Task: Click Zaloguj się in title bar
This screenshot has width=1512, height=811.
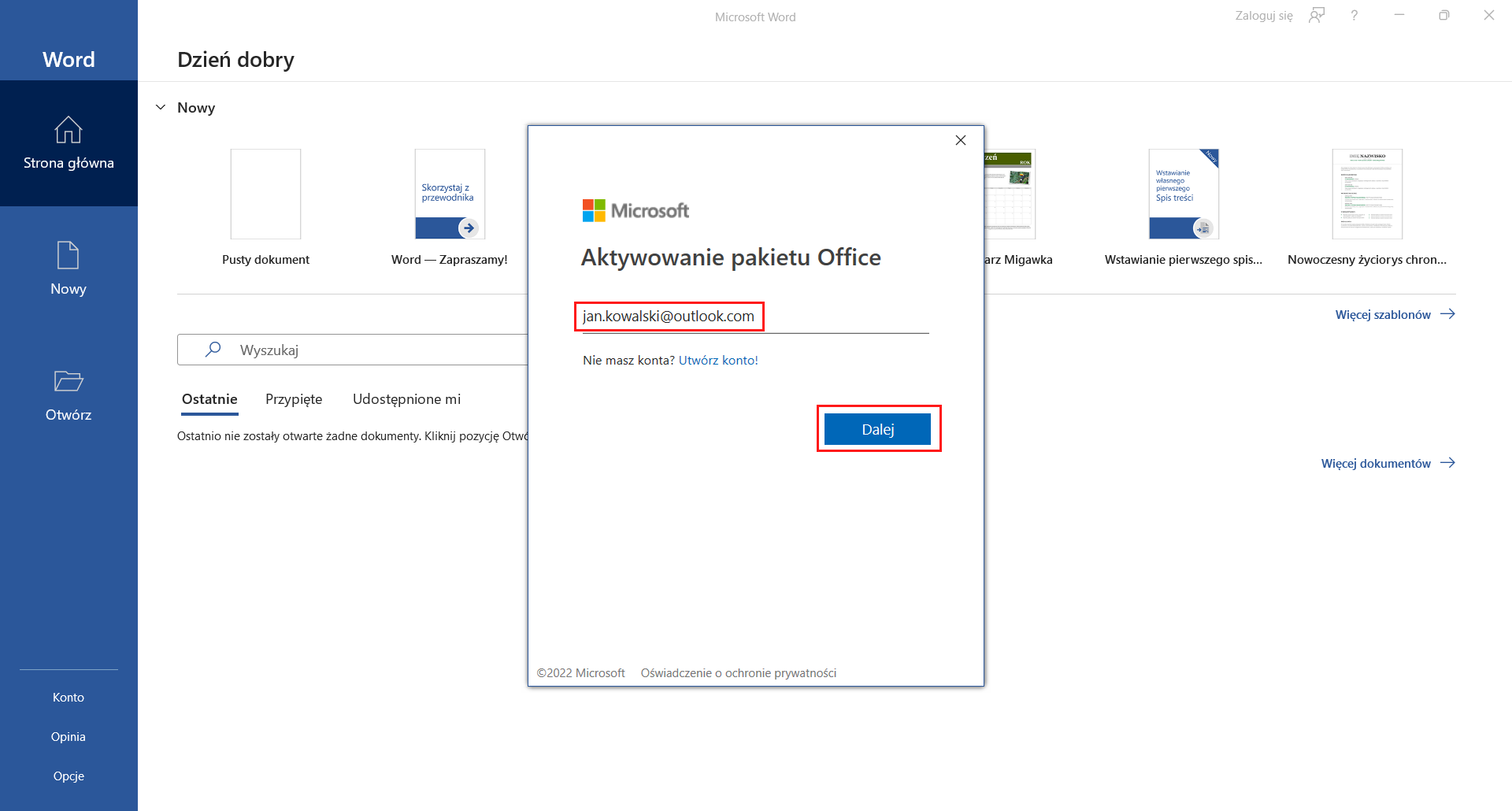Action: point(1264,16)
